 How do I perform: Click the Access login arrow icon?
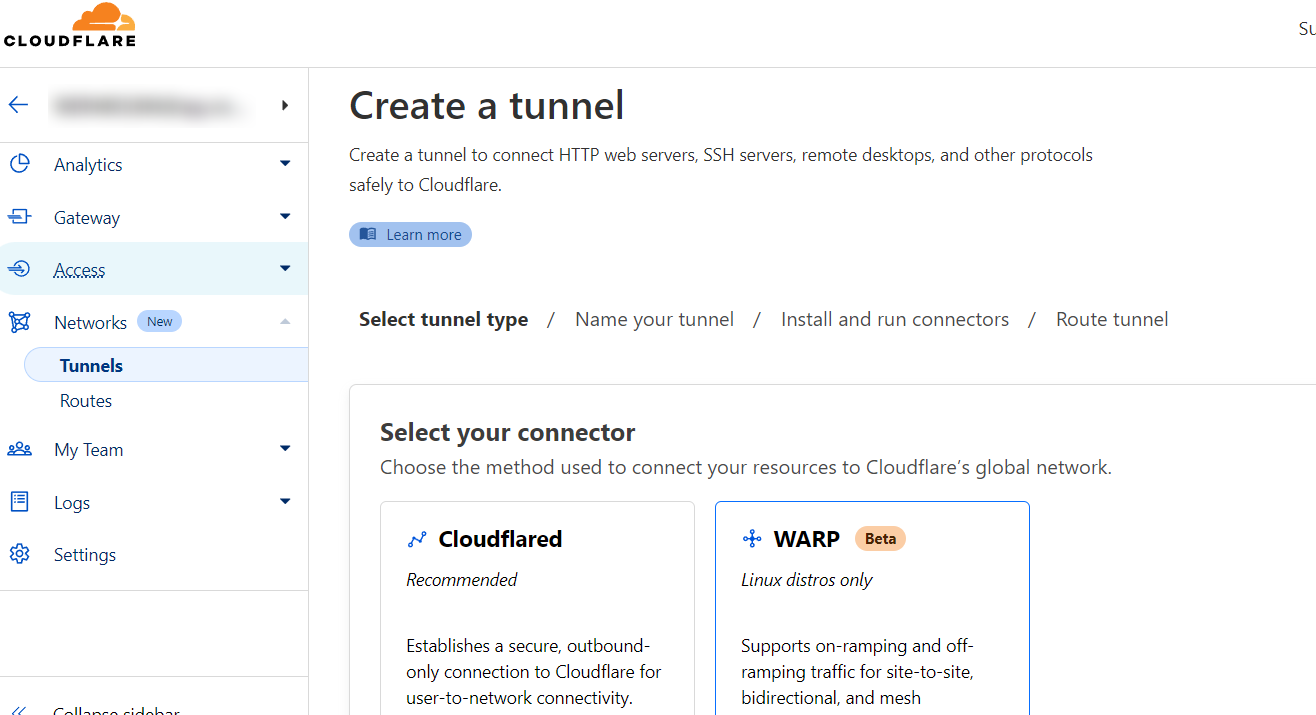tap(19, 269)
